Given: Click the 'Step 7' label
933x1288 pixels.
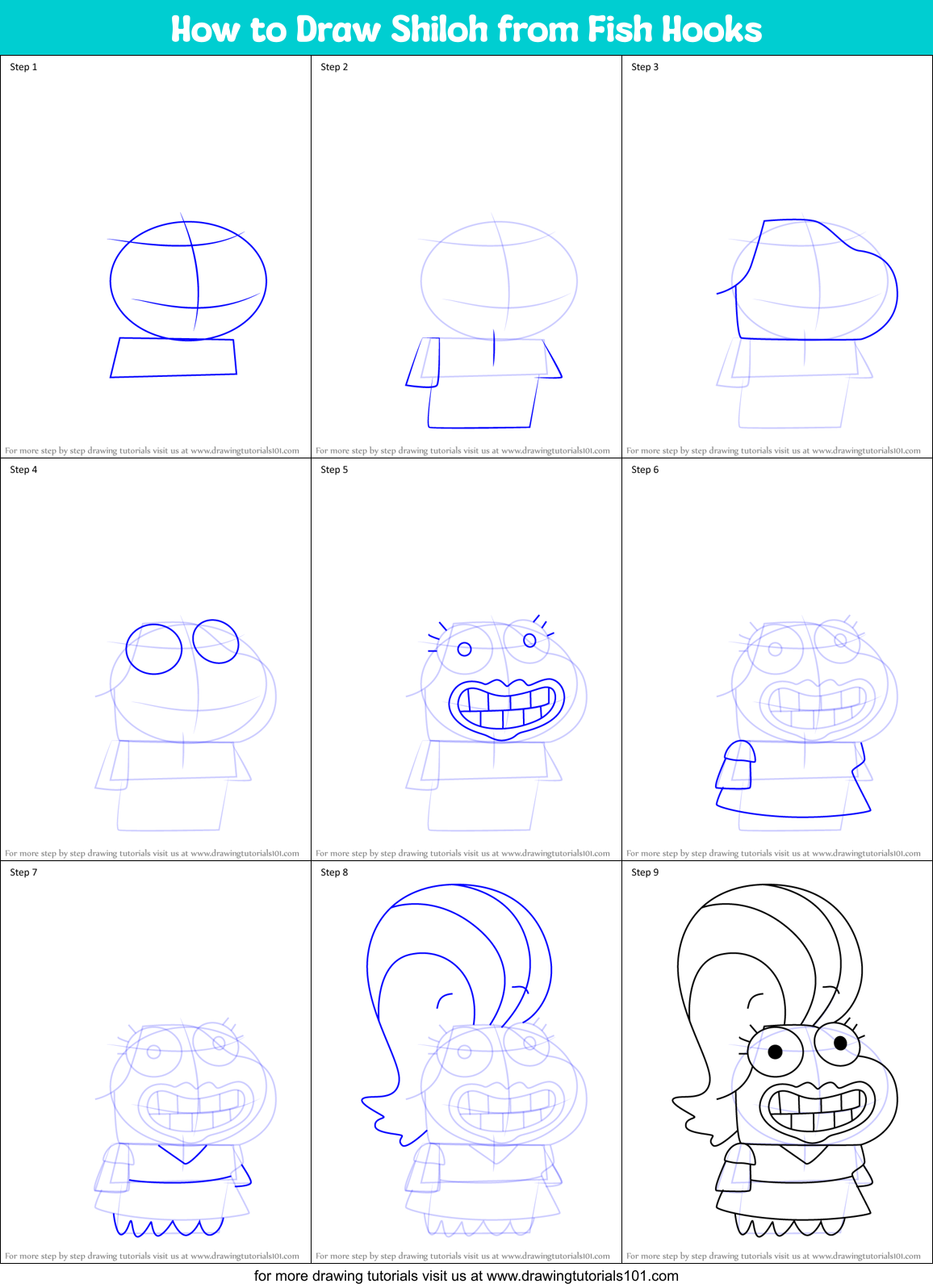Looking at the screenshot, I should point(23,872).
